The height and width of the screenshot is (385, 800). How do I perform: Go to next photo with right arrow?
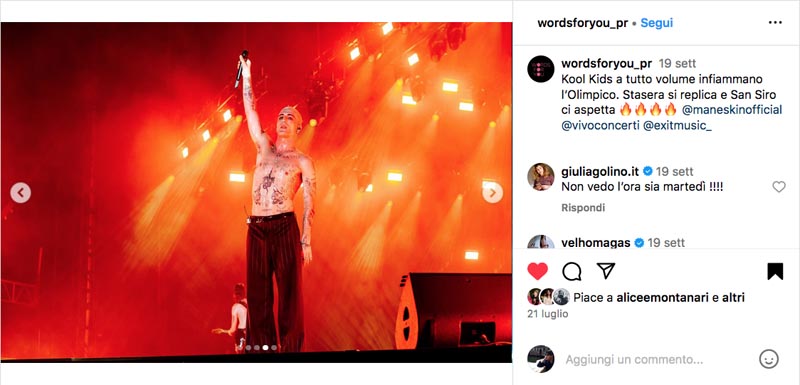point(492,192)
